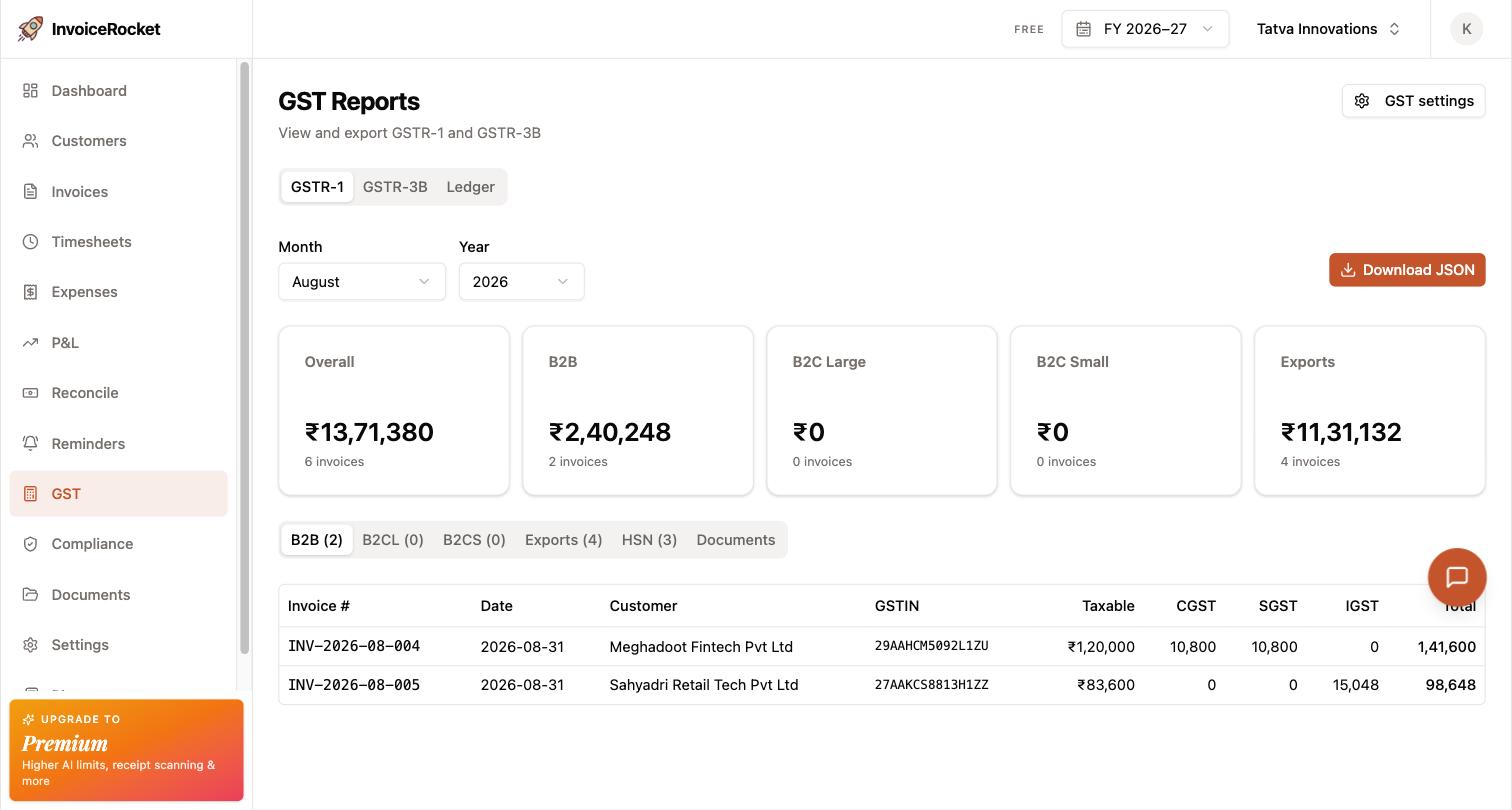Open the Month dropdown showing August
The image size is (1512, 810).
pos(362,282)
